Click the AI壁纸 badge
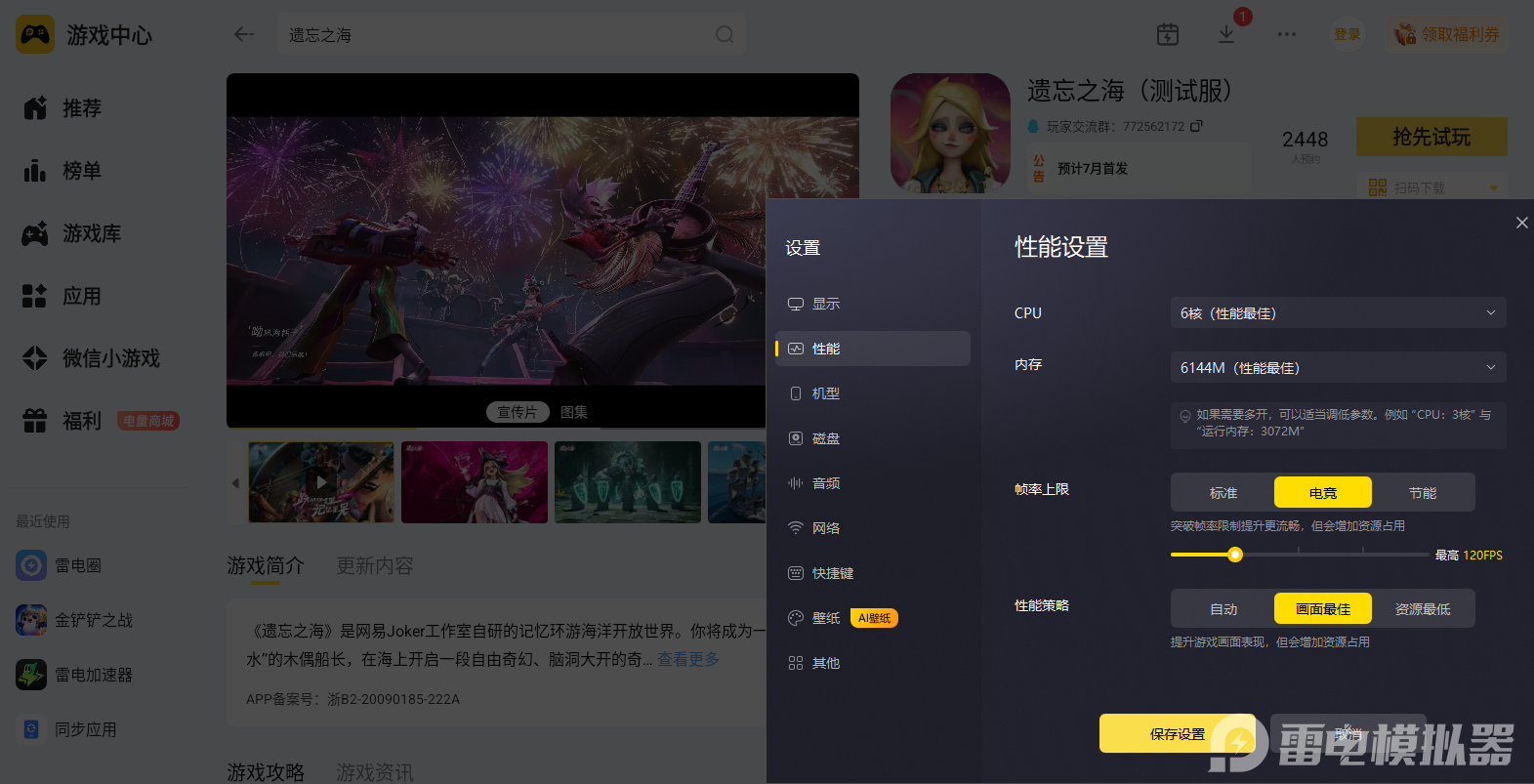Screen dimensions: 1534x784 [x=874, y=618]
